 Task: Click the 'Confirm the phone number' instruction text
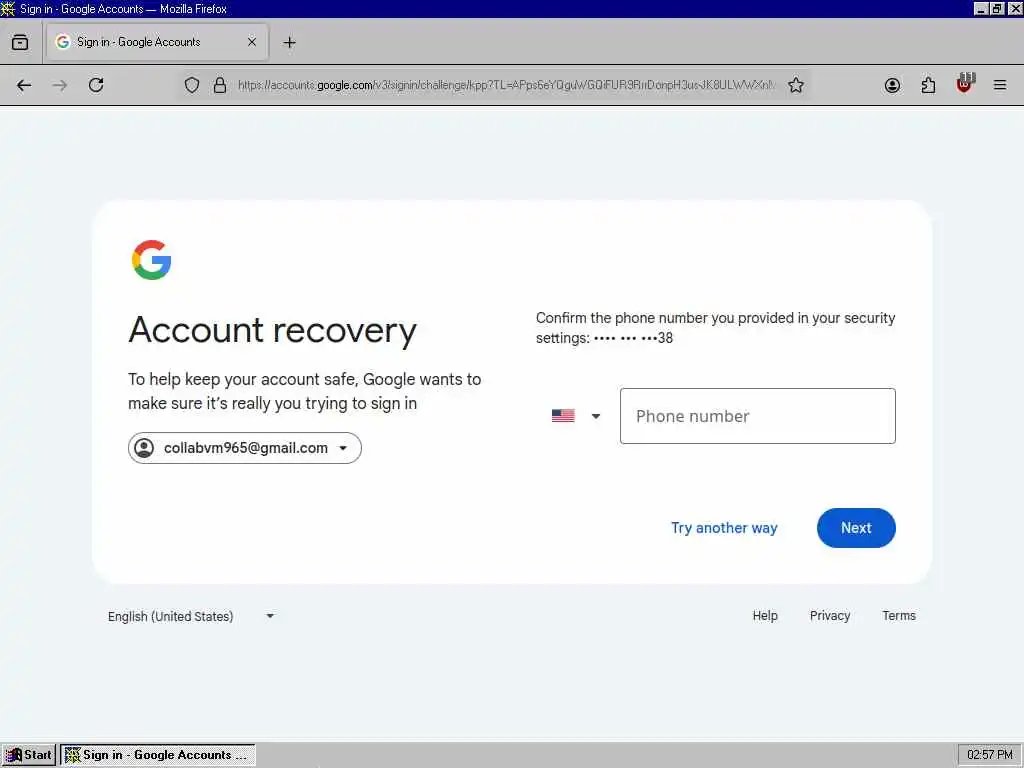715,328
